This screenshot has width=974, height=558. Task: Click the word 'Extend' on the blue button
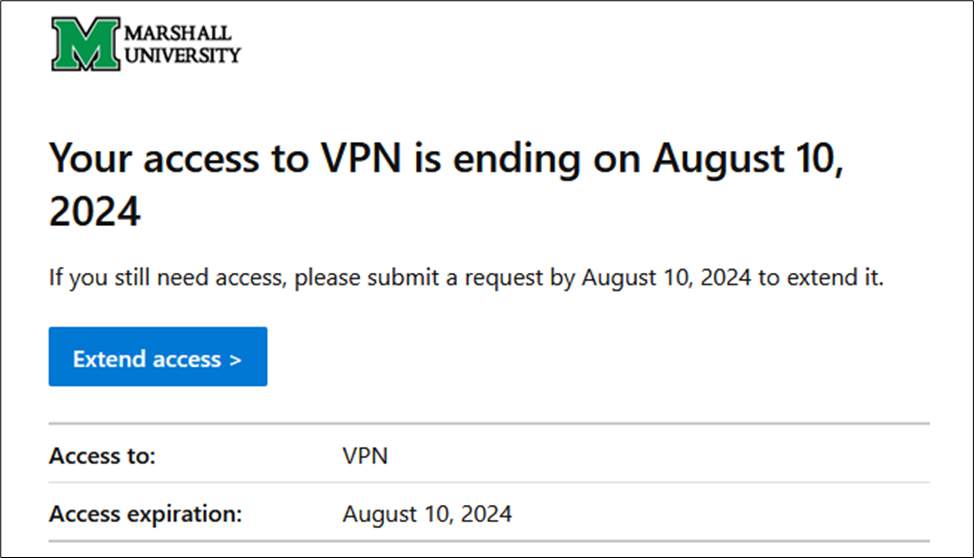pyautogui.click(x=110, y=359)
